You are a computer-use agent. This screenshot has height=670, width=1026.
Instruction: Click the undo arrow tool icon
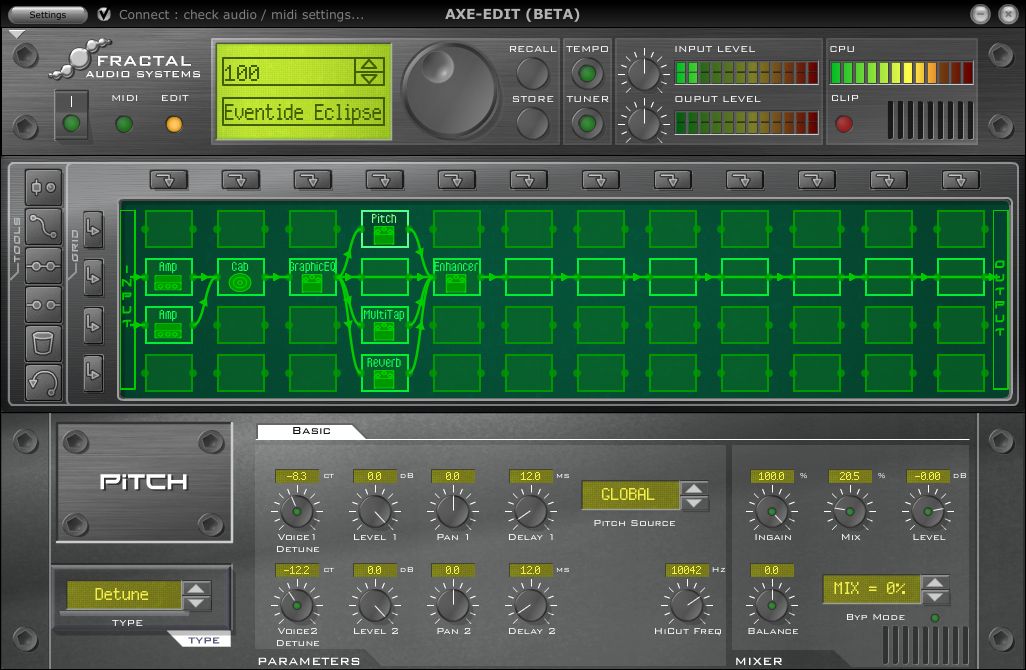coord(43,382)
